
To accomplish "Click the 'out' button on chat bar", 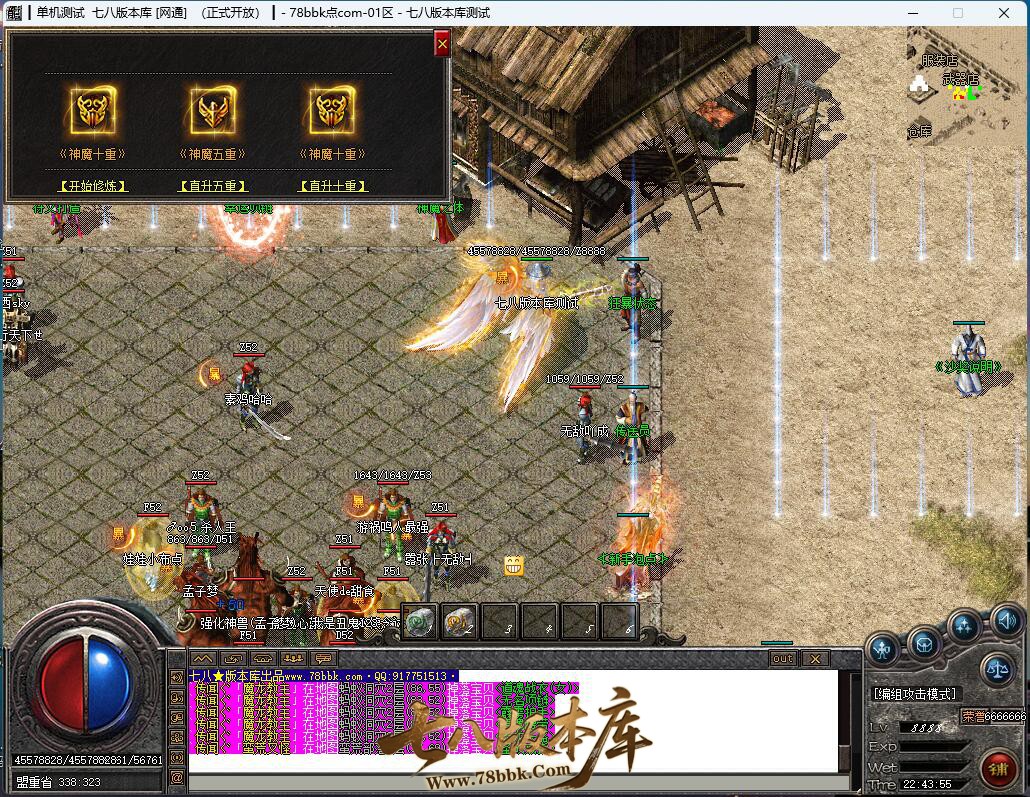I will tap(783, 658).
